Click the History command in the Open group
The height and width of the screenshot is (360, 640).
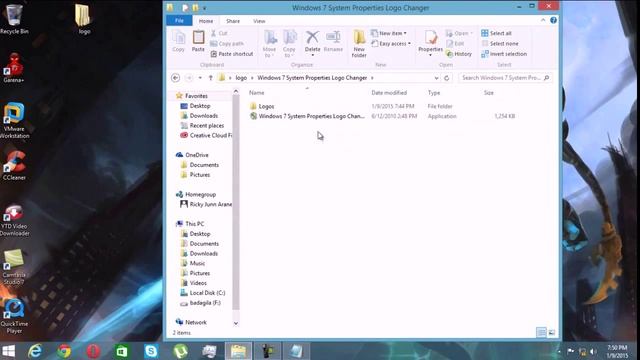[459, 54]
